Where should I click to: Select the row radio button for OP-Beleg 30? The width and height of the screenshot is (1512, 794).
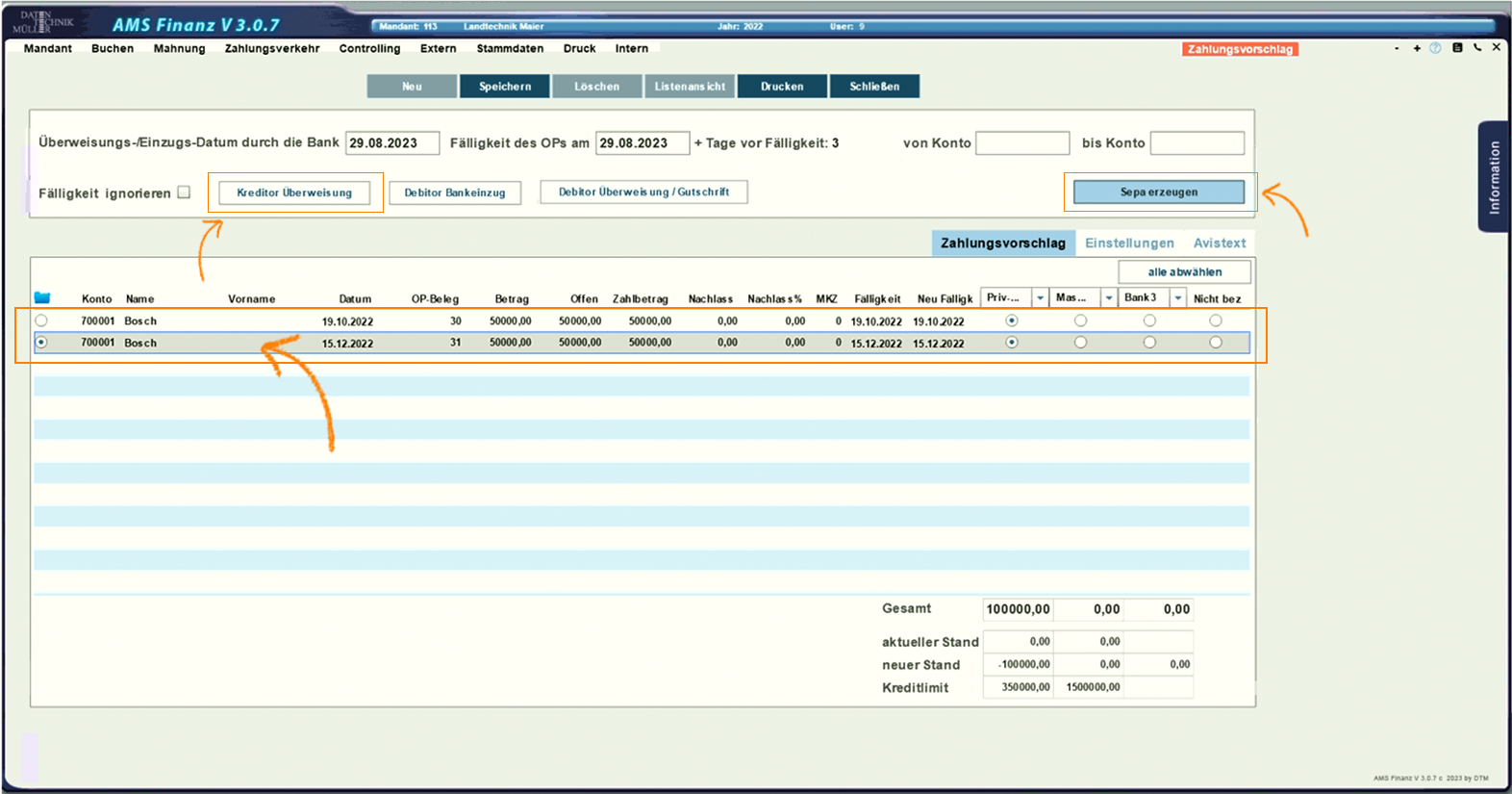point(41,320)
